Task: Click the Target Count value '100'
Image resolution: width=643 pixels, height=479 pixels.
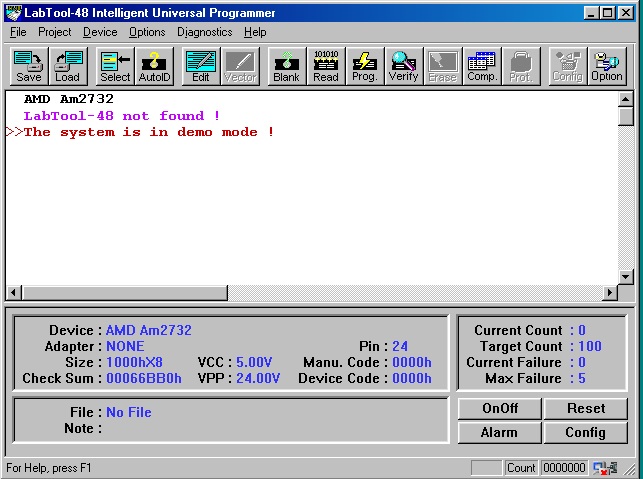Action: pyautogui.click(x=590, y=346)
